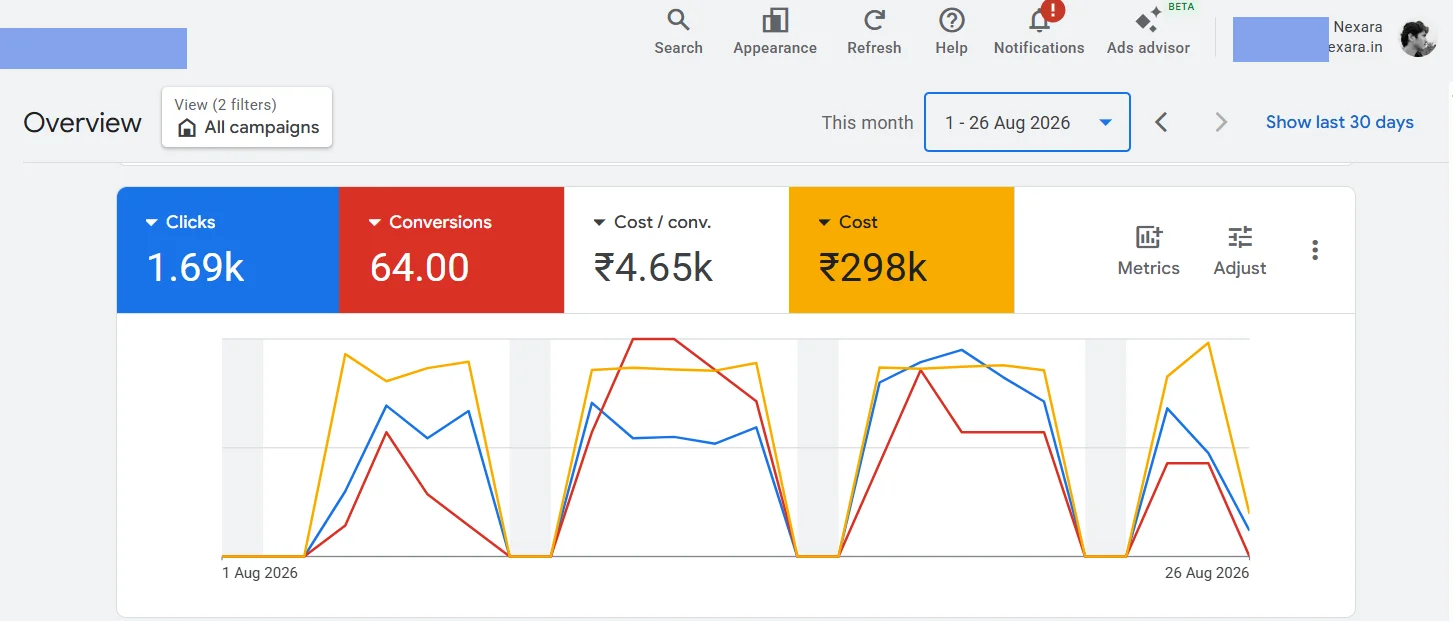
Task: Click the Adjust sliders icon
Action: coord(1240,237)
